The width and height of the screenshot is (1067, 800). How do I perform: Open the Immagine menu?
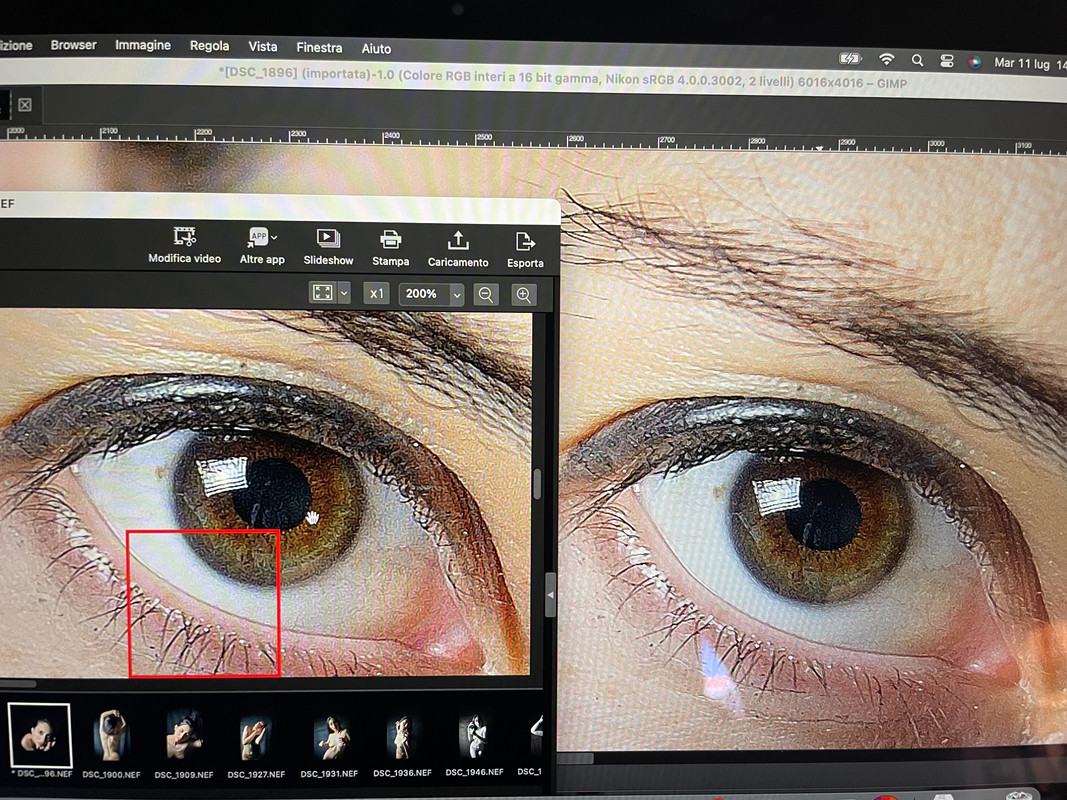[143, 46]
